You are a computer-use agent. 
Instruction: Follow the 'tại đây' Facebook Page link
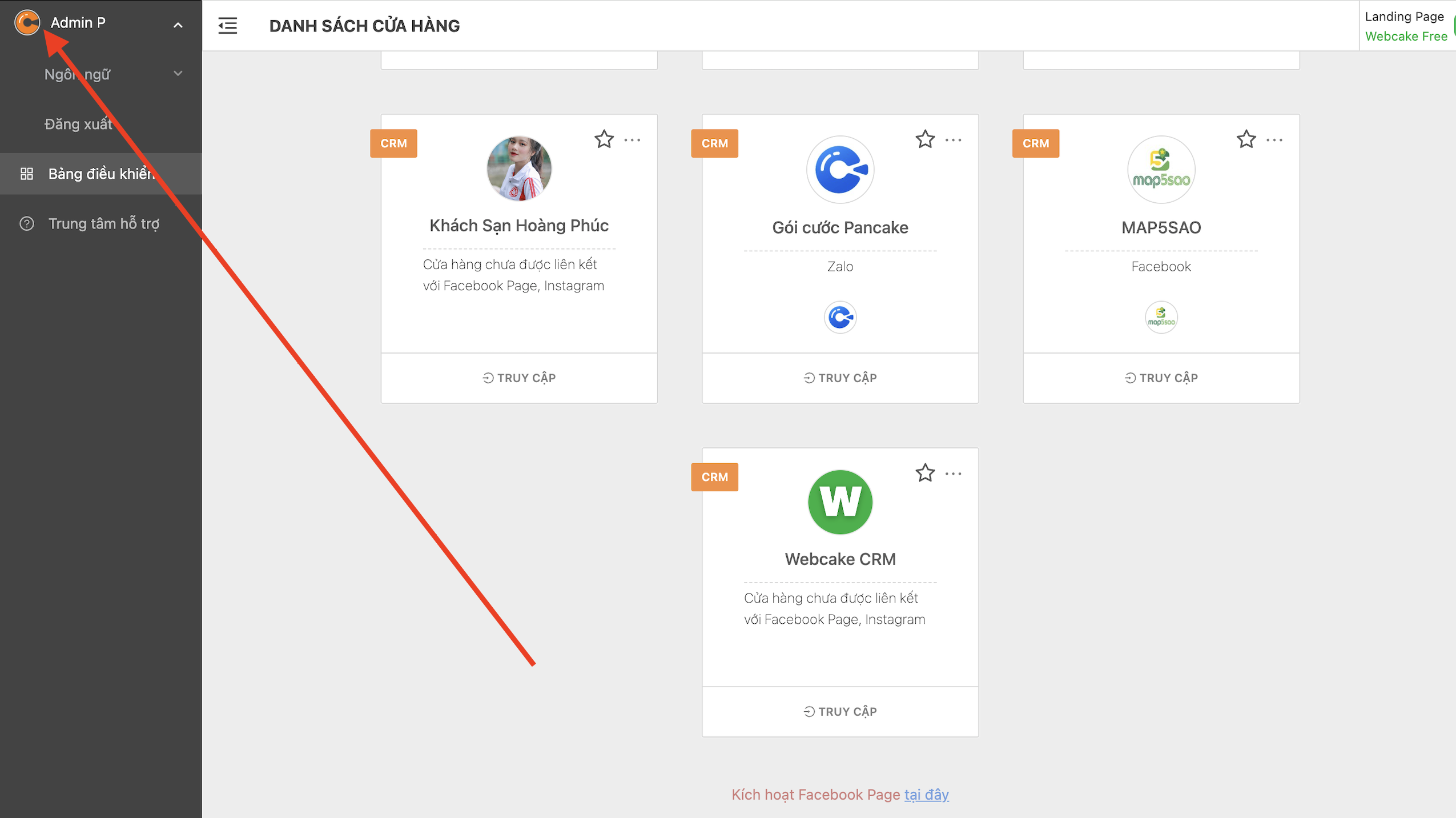[926, 794]
